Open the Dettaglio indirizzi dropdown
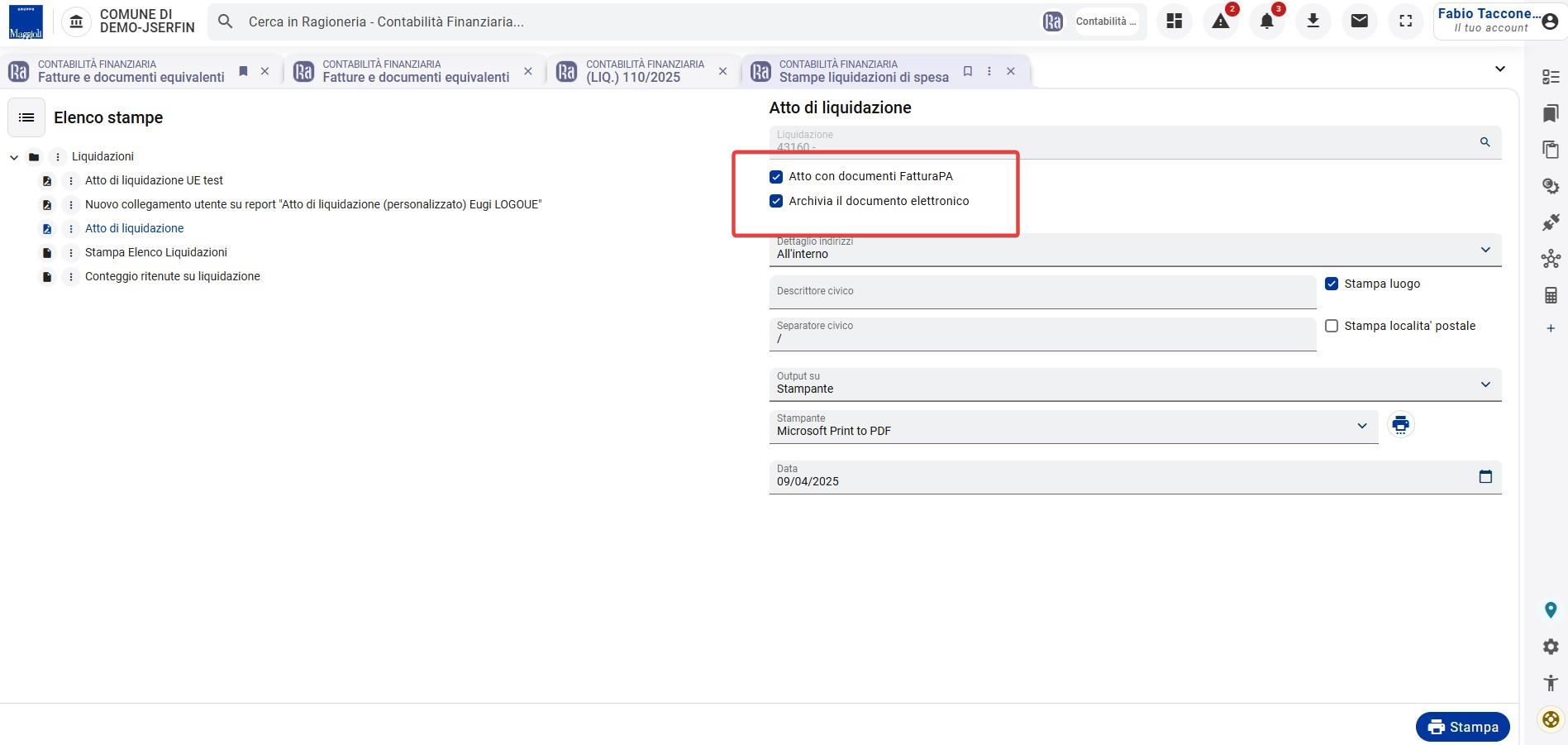 pos(1135,250)
